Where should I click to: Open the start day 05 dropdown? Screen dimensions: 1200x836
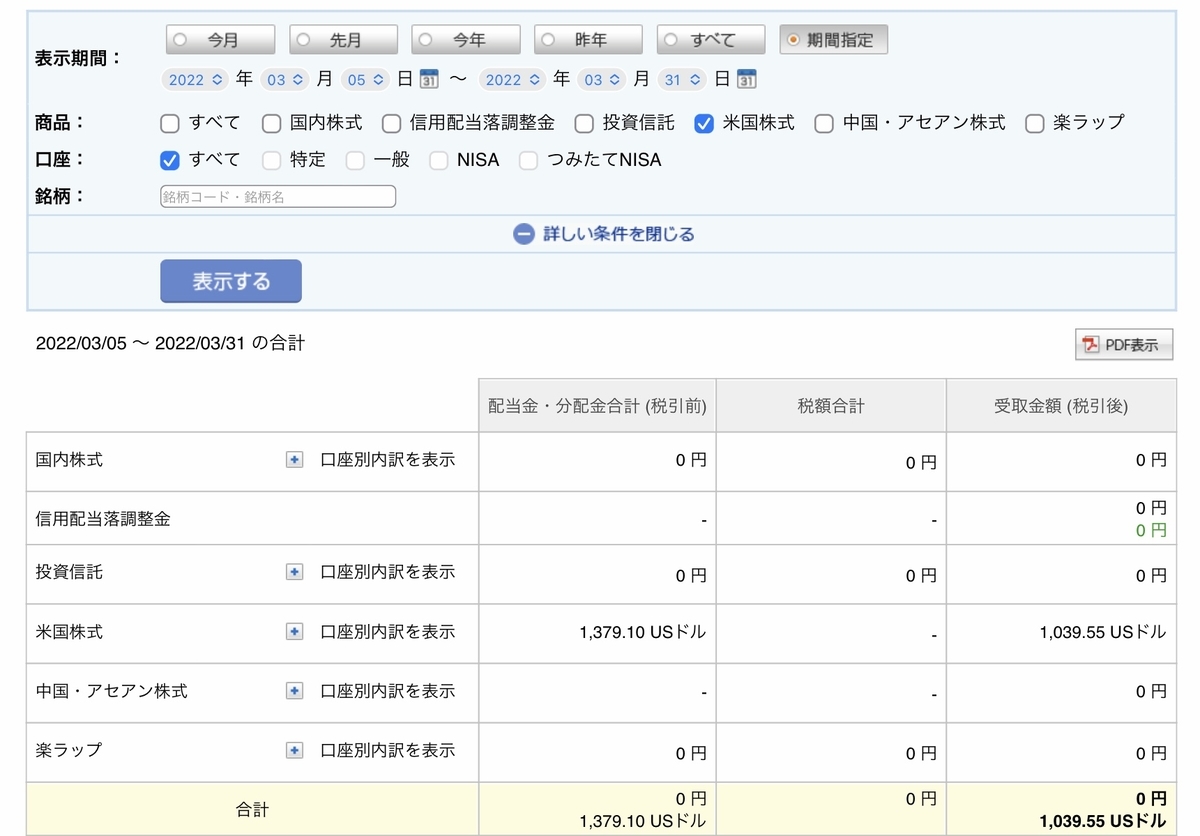tap(365, 79)
